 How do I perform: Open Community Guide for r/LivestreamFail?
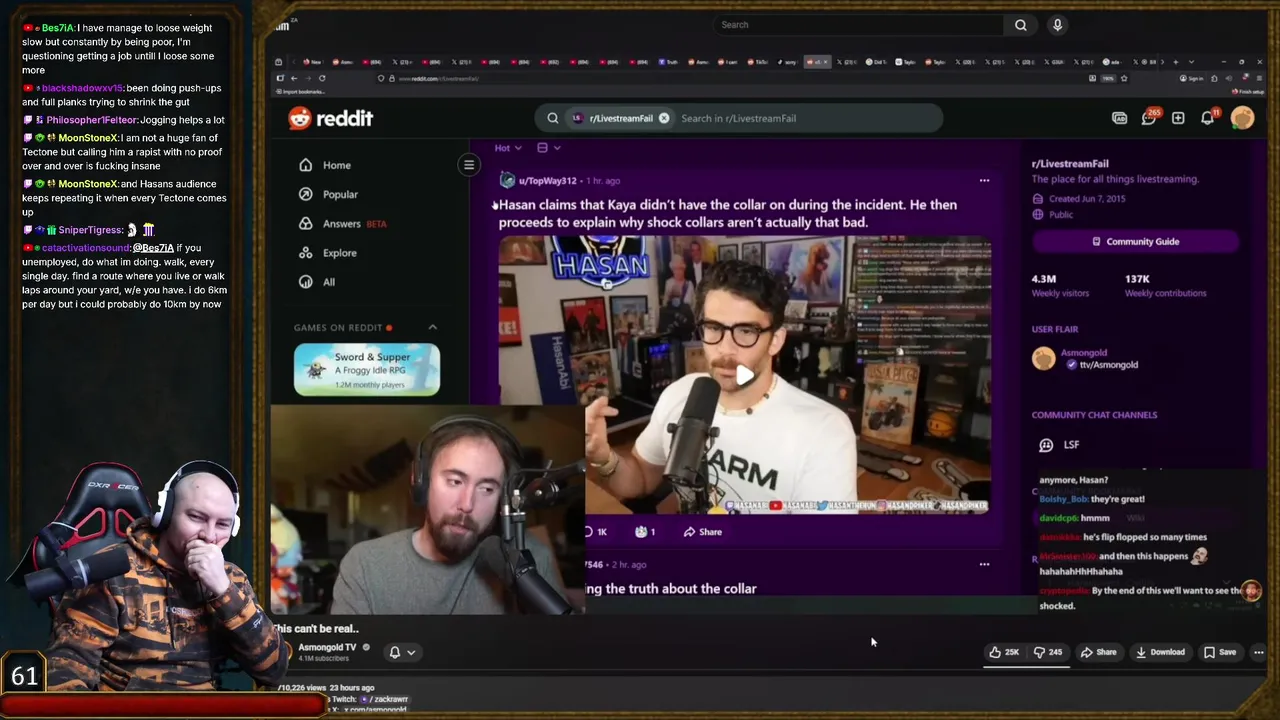pos(1135,241)
